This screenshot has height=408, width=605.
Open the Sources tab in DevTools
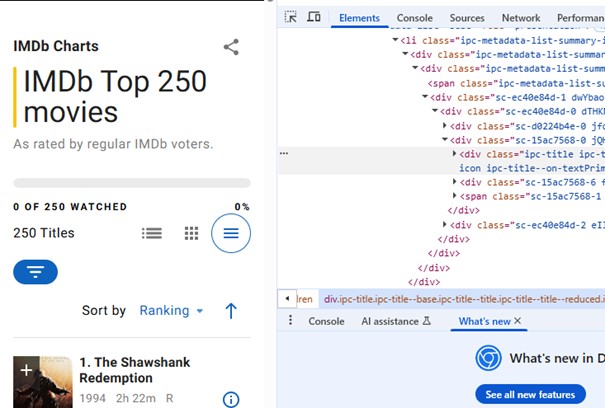coord(466,18)
